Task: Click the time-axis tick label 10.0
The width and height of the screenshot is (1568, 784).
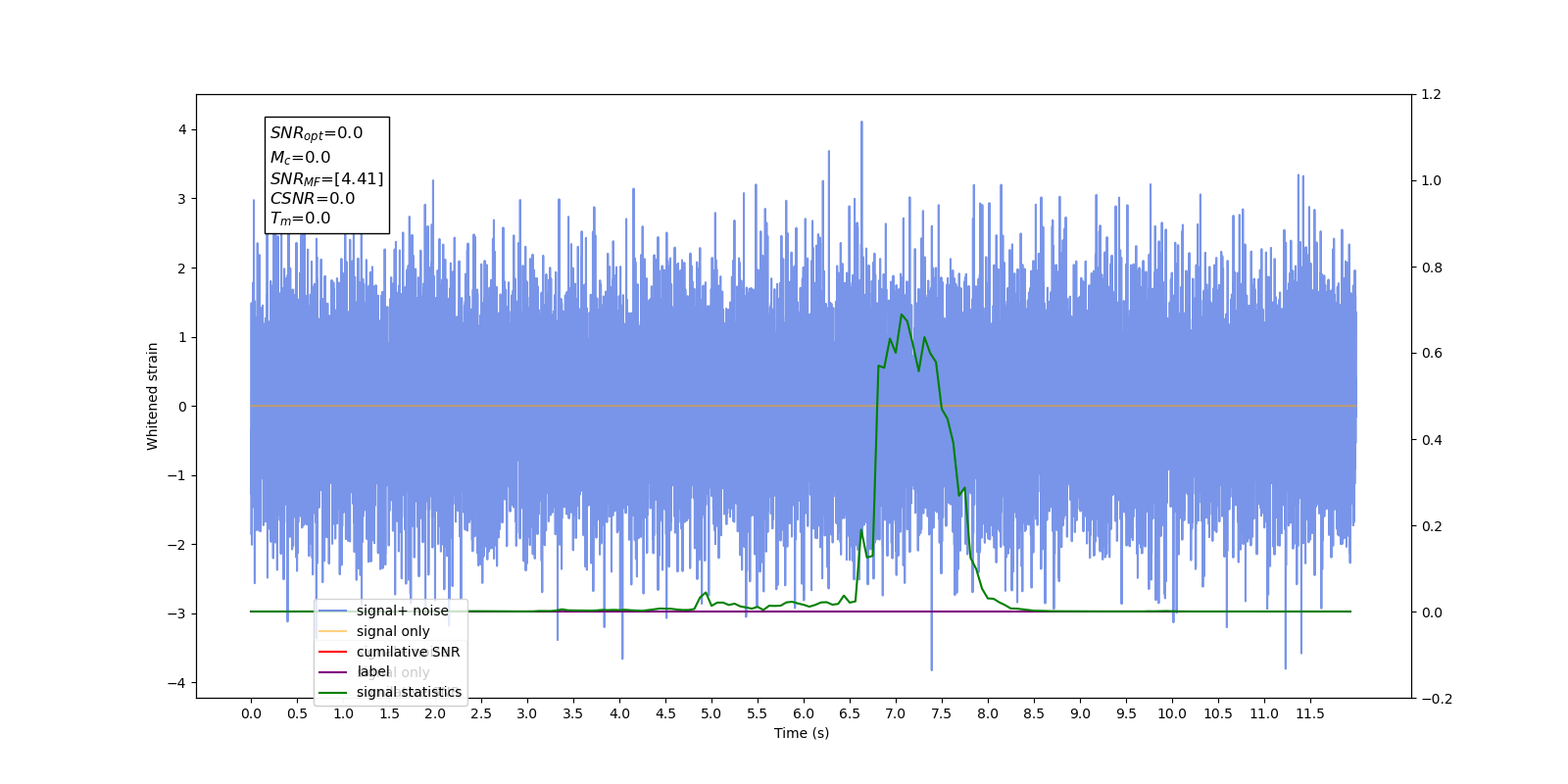Action: click(1172, 713)
